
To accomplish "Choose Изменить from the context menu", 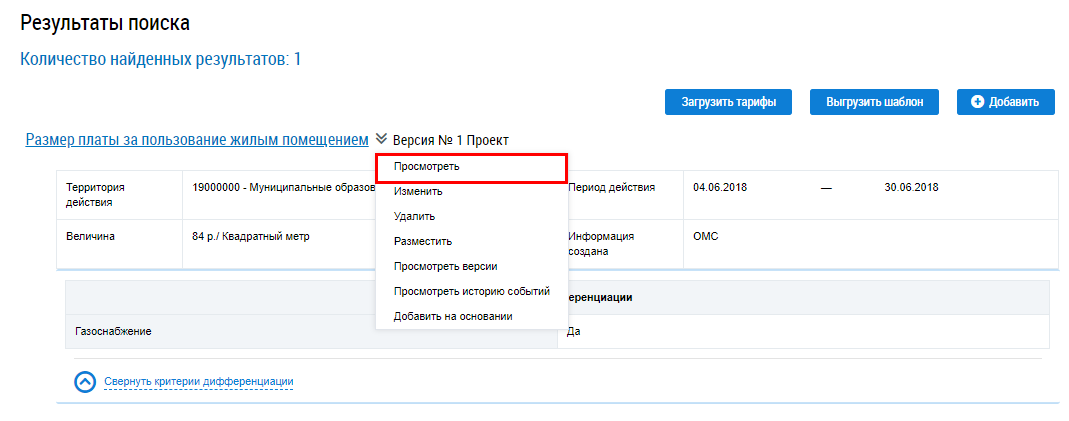I will pos(418,191).
